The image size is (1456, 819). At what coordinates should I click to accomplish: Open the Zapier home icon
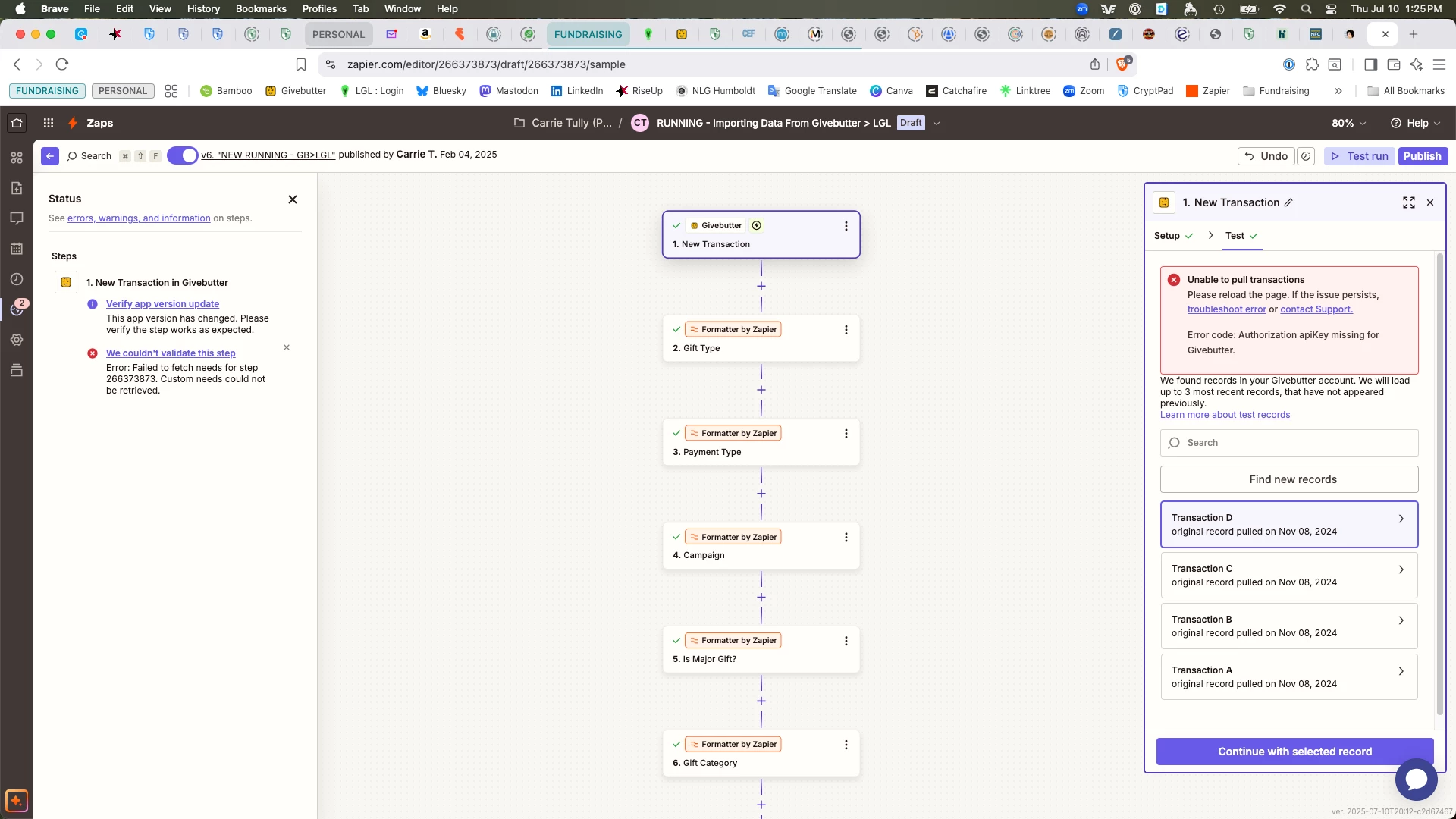pos(17,123)
